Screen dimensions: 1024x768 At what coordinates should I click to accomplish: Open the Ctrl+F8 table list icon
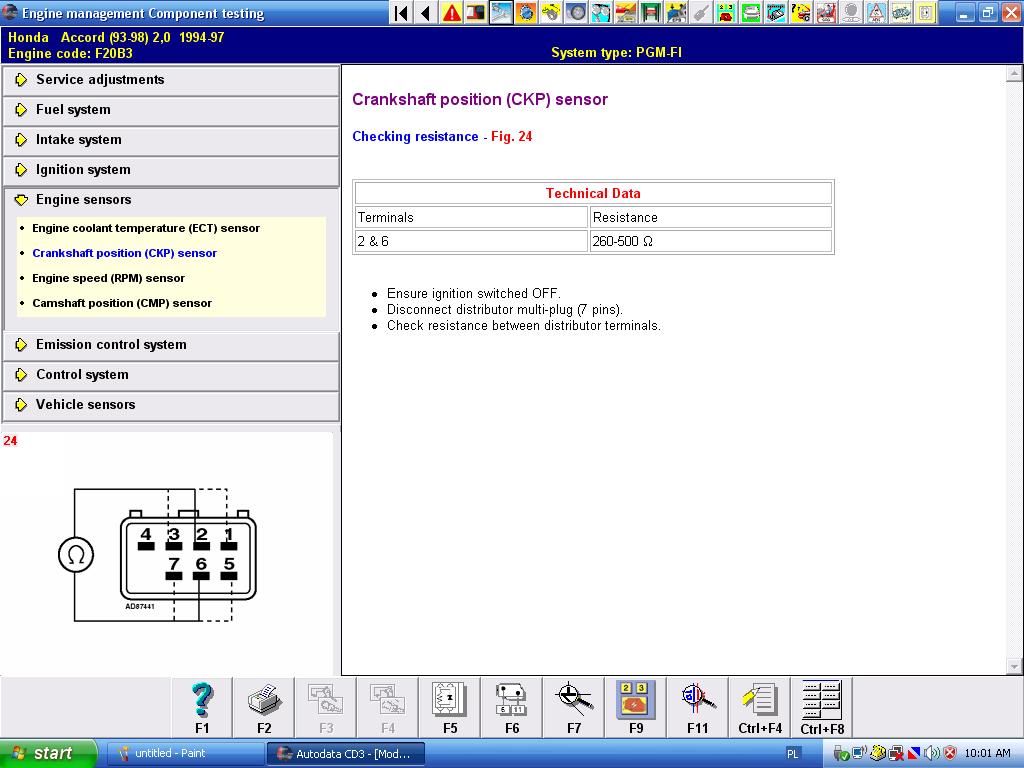[x=822, y=708]
